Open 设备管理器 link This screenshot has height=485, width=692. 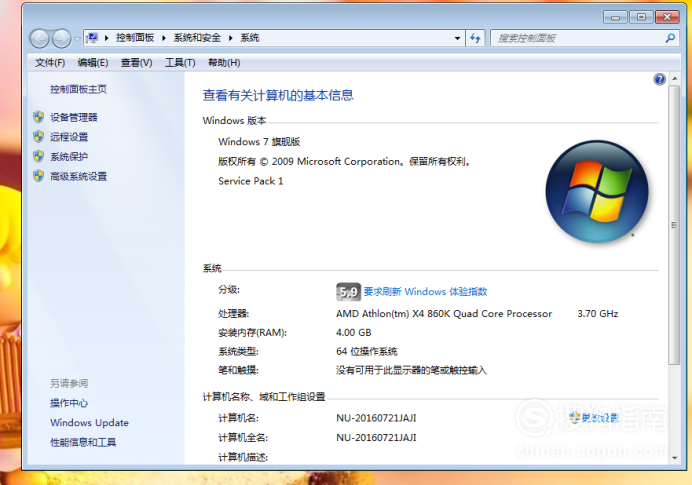(74, 117)
